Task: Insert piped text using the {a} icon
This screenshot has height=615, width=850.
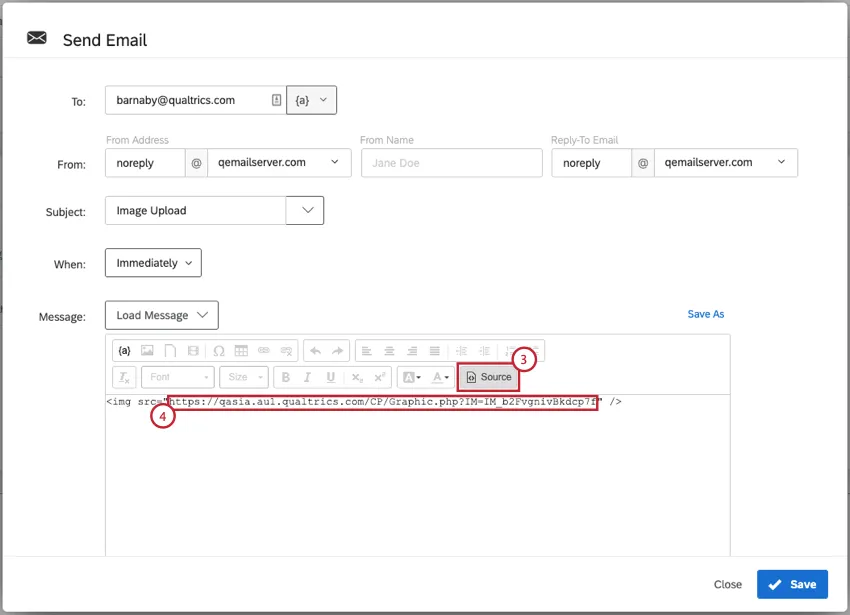Action: pyautogui.click(x=124, y=351)
